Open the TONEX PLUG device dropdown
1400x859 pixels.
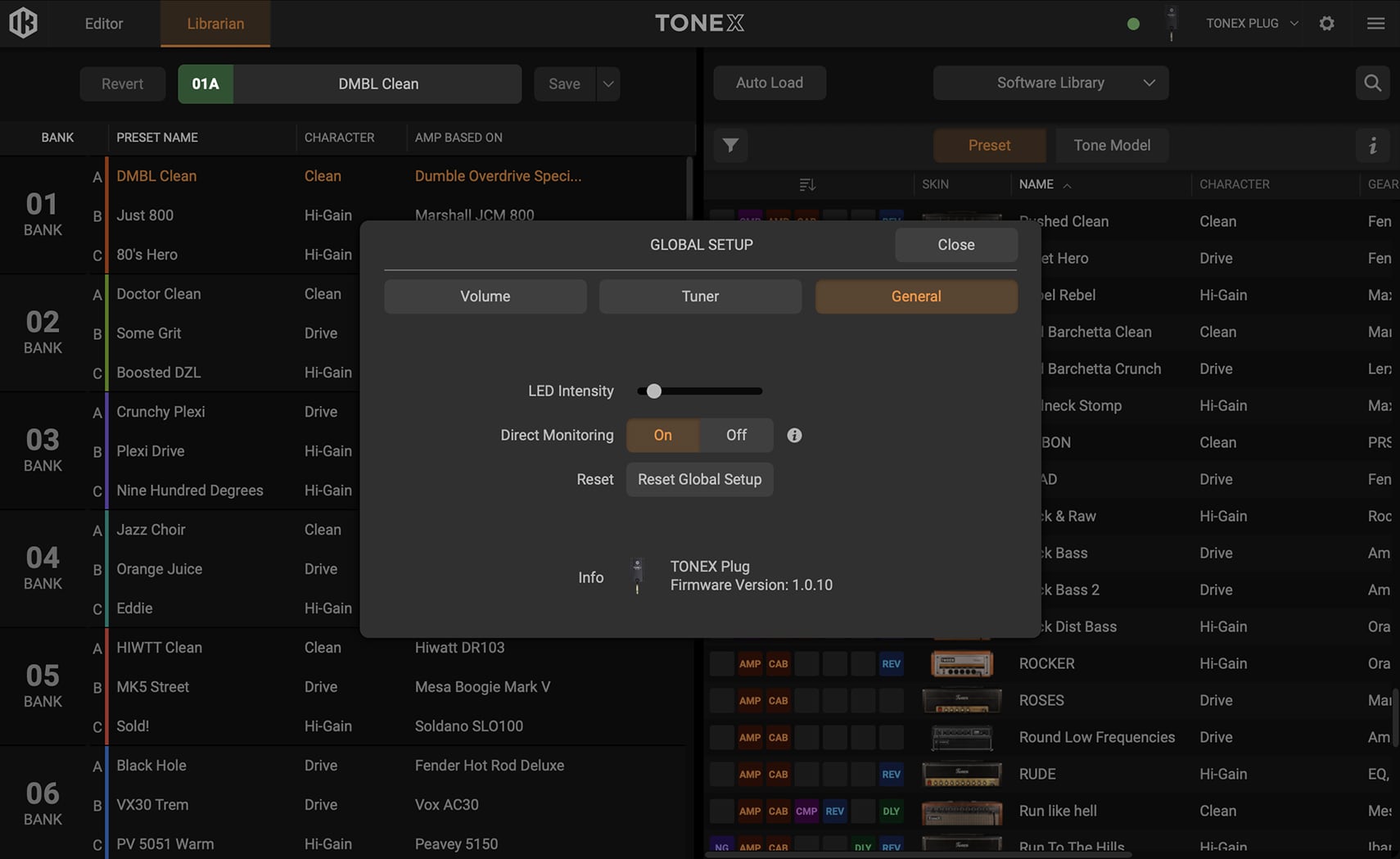(x=1251, y=23)
